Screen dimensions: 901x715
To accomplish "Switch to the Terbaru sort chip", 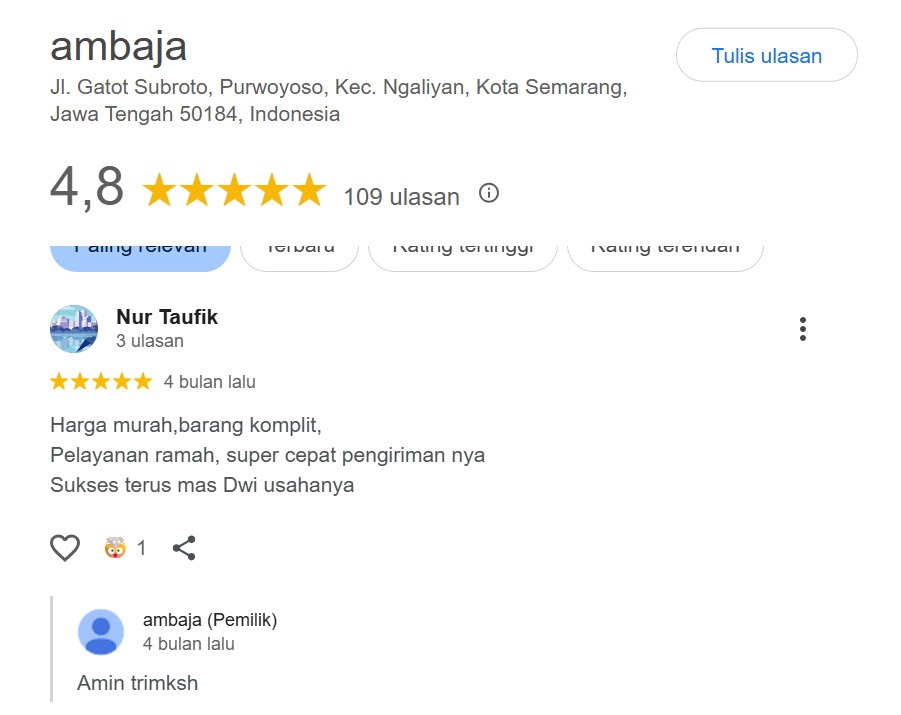I will [299, 252].
